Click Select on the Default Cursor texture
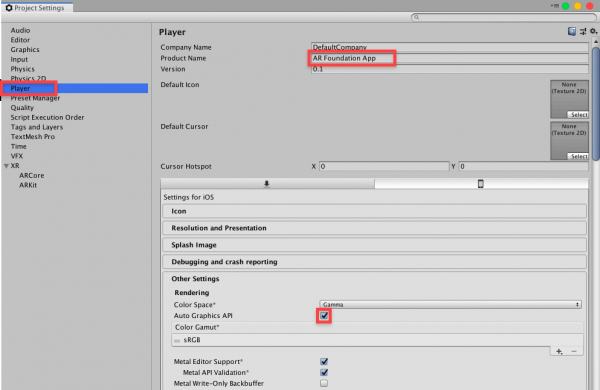 pos(578,156)
